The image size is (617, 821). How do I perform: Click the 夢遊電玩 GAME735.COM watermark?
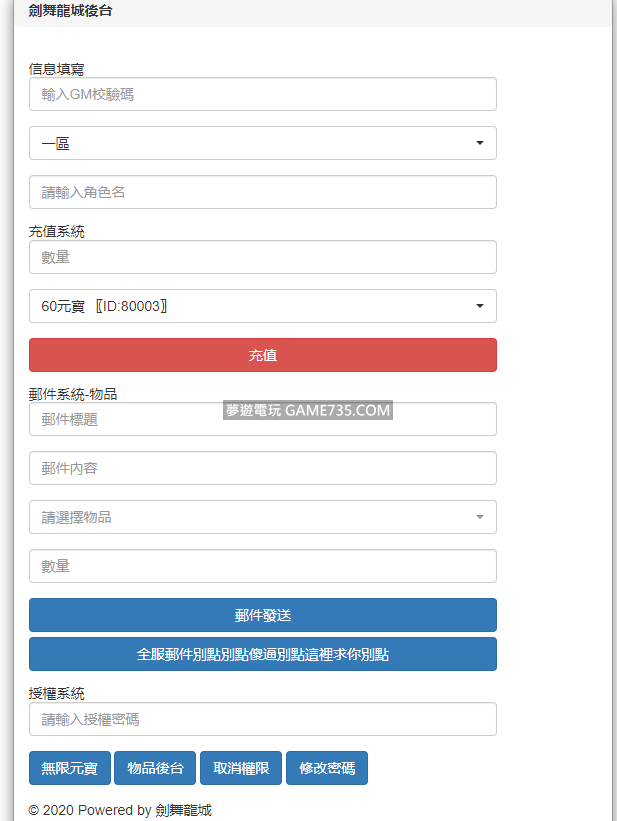click(x=307, y=410)
